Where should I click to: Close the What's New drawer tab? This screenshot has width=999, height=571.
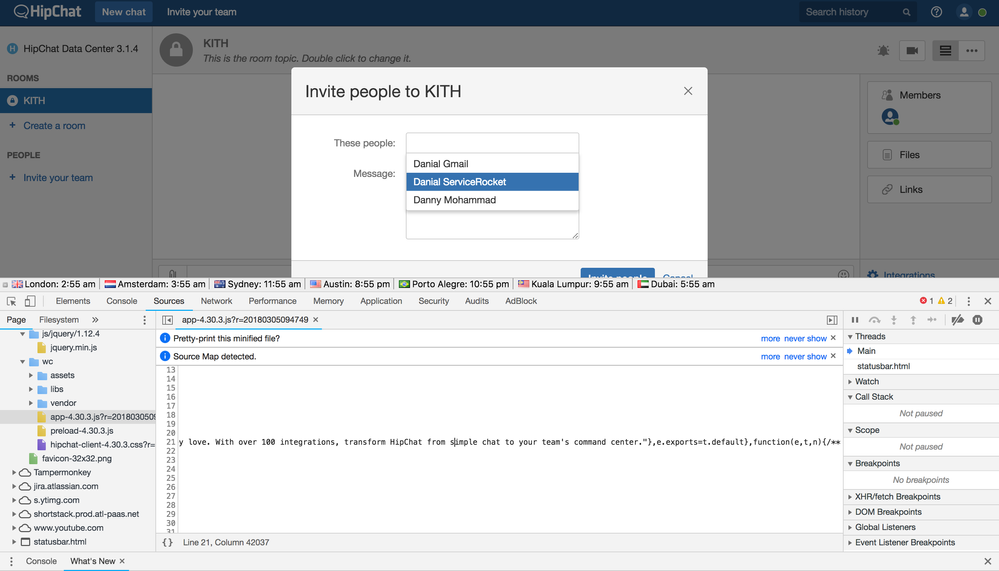coord(122,561)
